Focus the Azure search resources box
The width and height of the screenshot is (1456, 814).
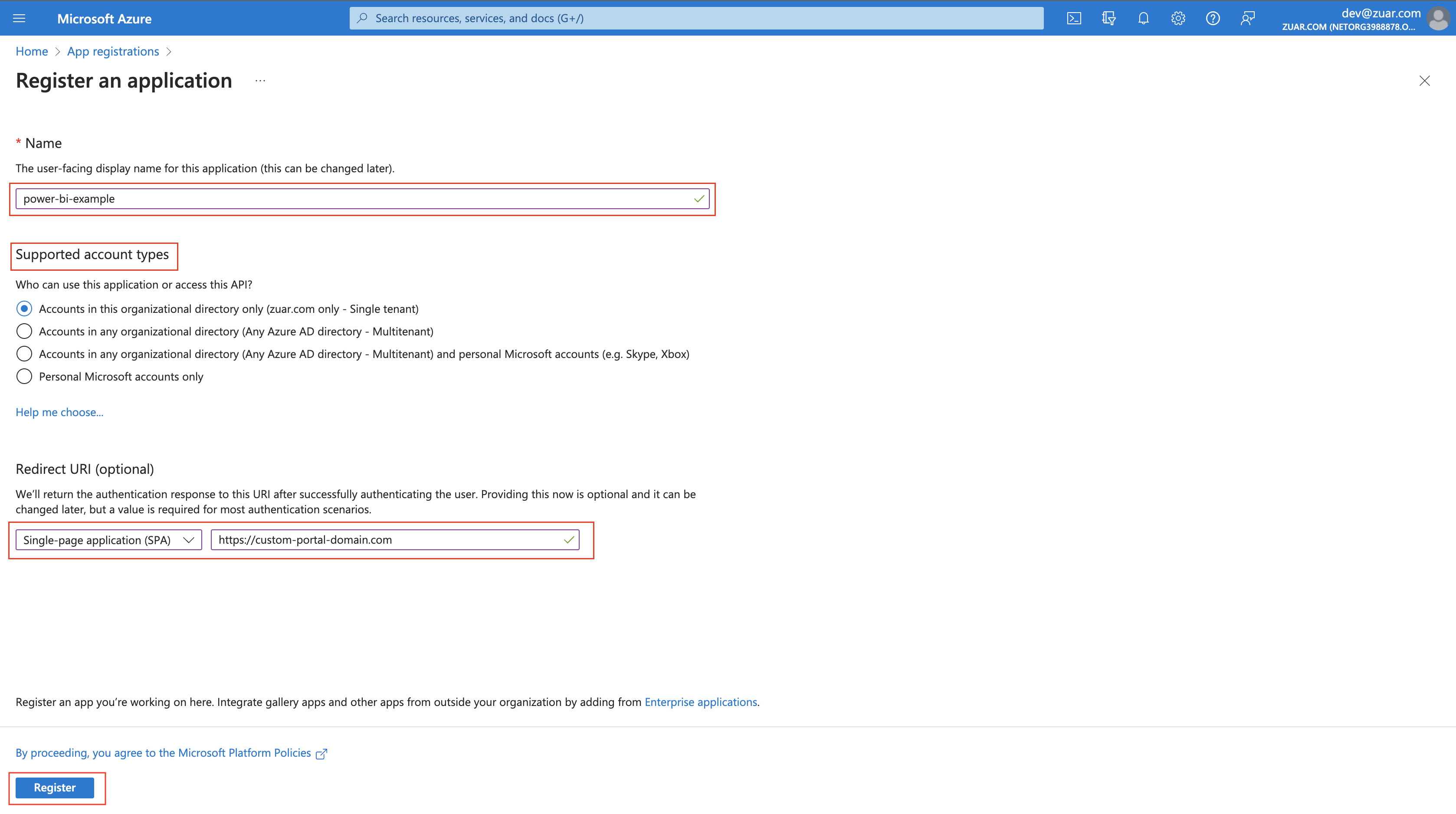click(x=696, y=19)
